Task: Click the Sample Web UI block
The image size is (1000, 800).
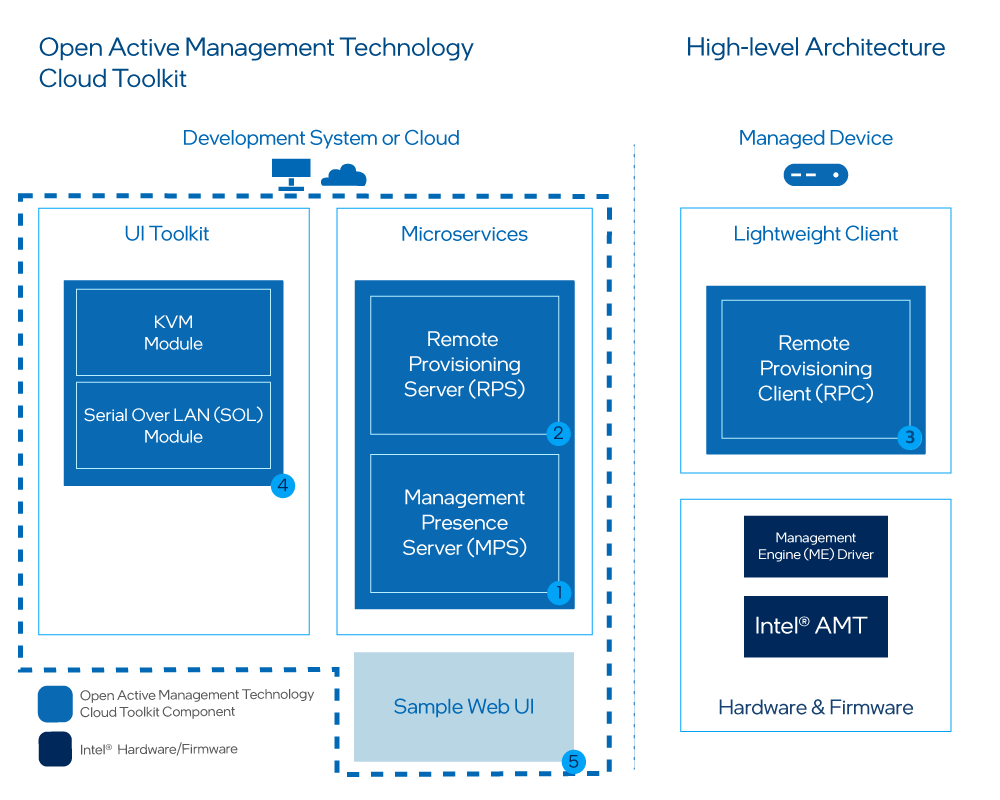Action: tap(464, 706)
